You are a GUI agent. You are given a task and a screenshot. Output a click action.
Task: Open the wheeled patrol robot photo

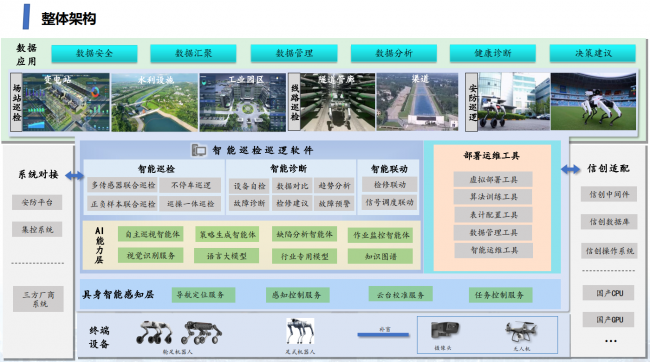click(x=514, y=102)
